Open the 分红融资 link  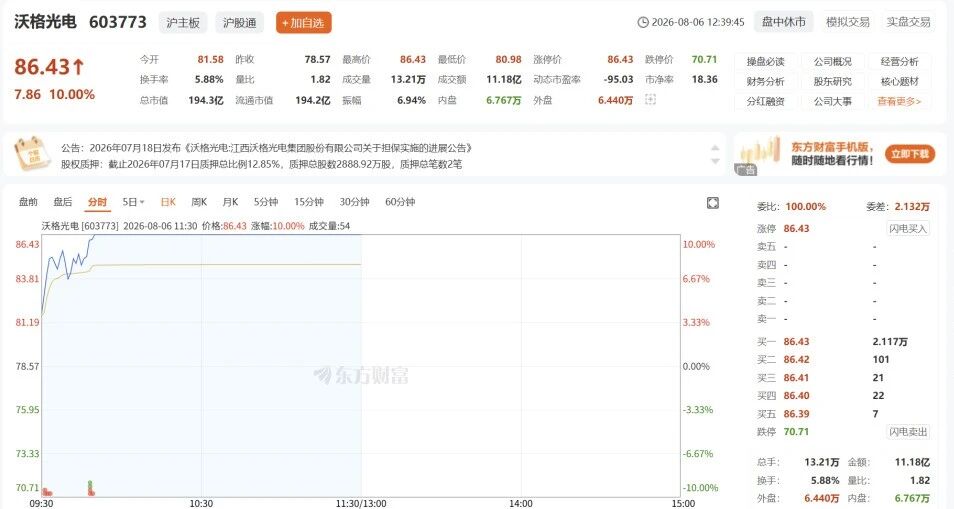[765, 102]
